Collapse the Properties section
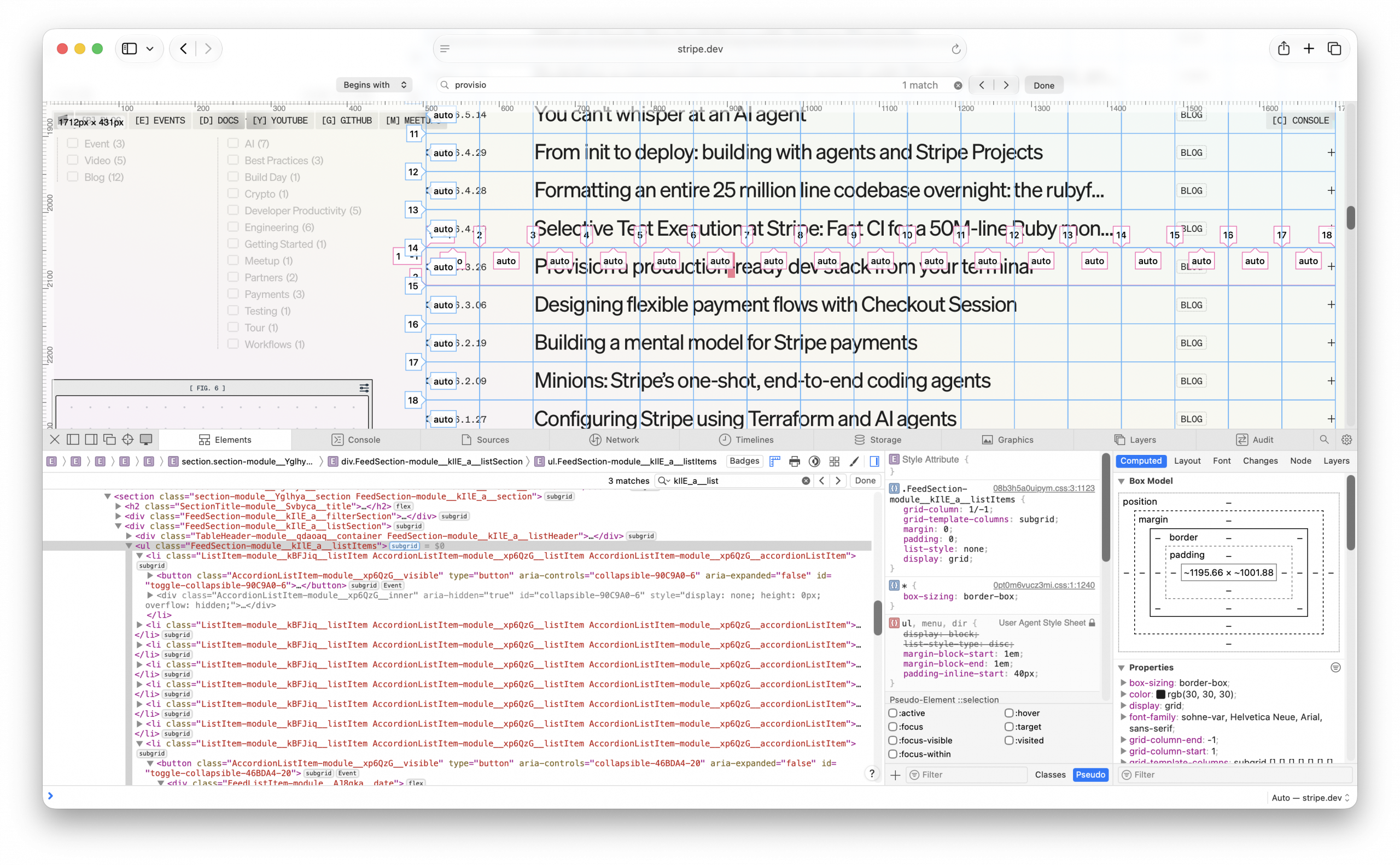Viewport: 1400px width, 865px height. point(1122,668)
